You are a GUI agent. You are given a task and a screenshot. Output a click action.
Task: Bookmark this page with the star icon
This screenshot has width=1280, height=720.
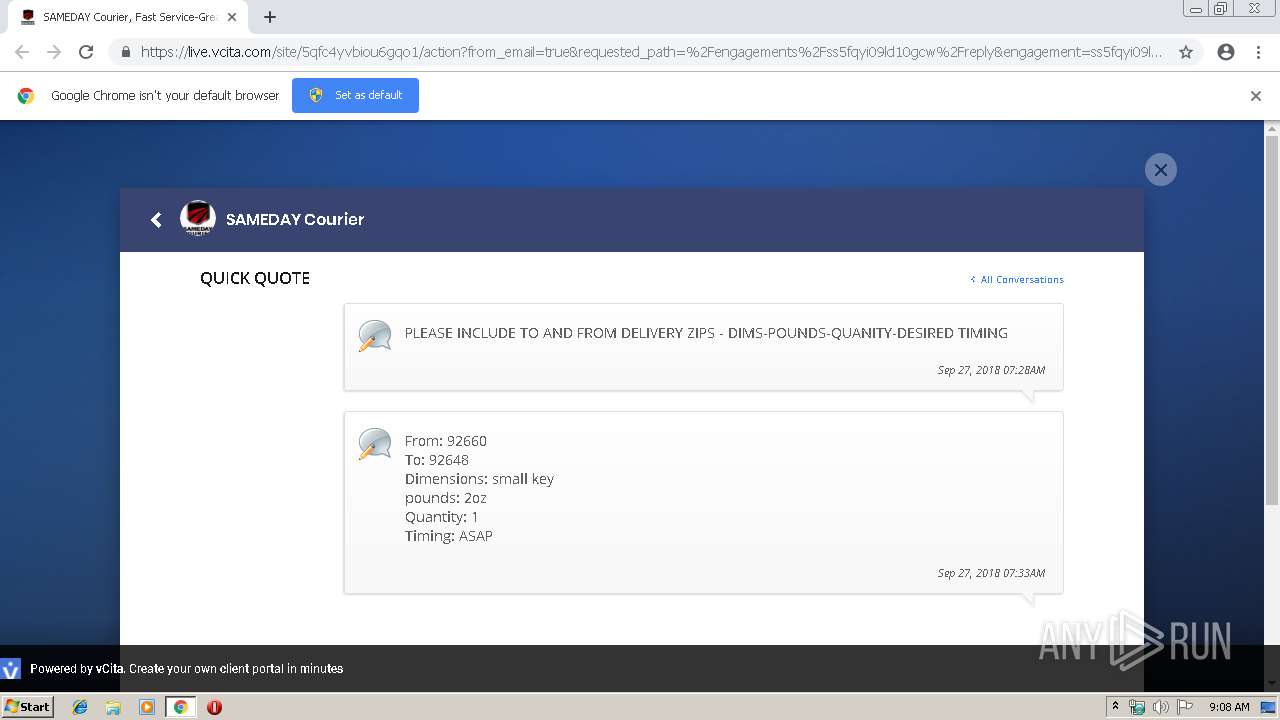pyautogui.click(x=1186, y=52)
